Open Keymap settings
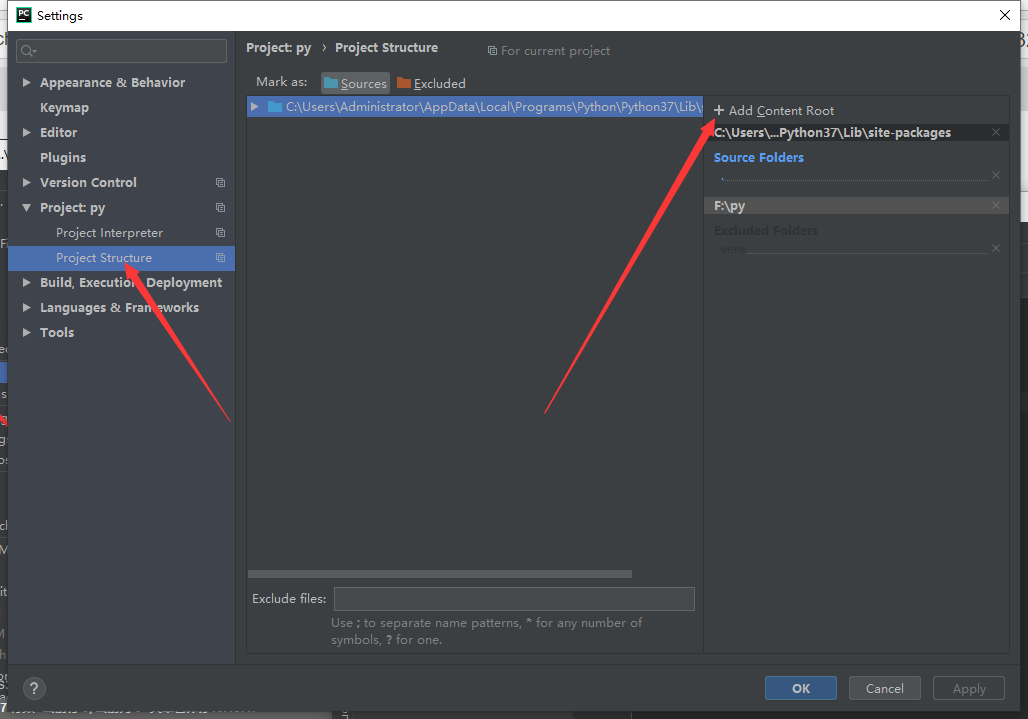The width and height of the screenshot is (1028, 719). click(64, 107)
